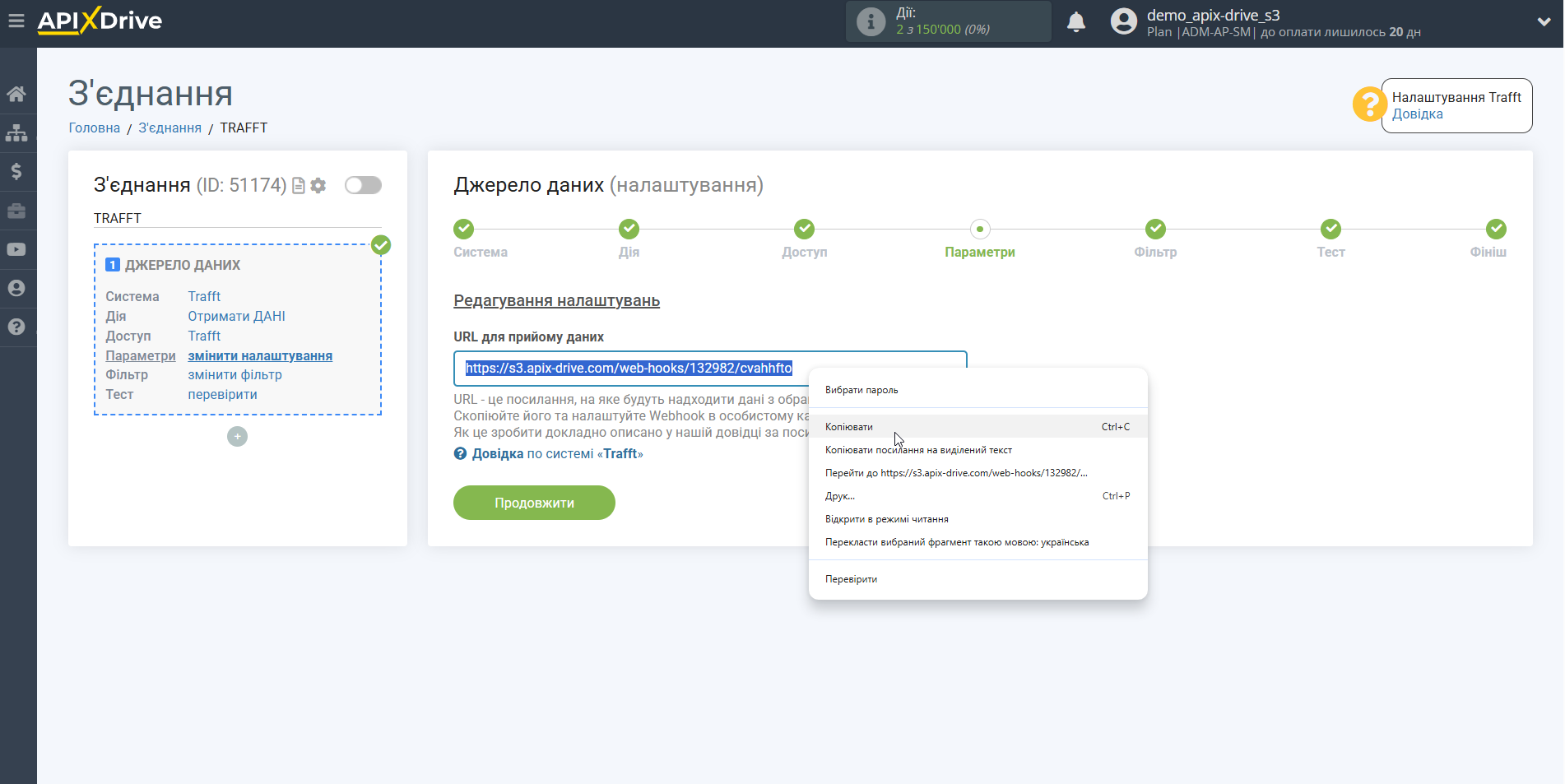Click the connection document icon
This screenshot has width=1565, height=784.
tap(299, 186)
